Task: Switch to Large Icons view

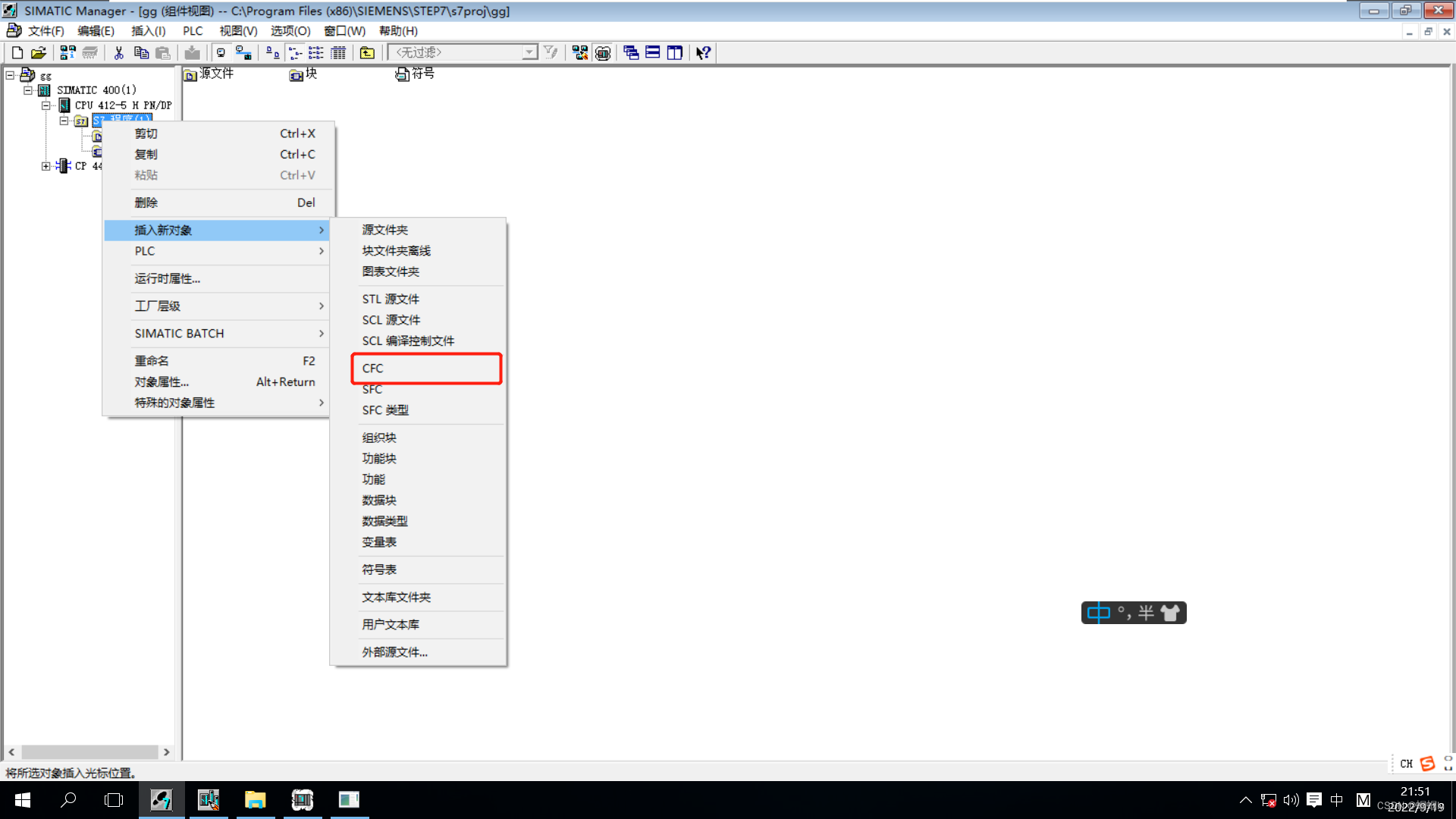Action: coord(273,52)
